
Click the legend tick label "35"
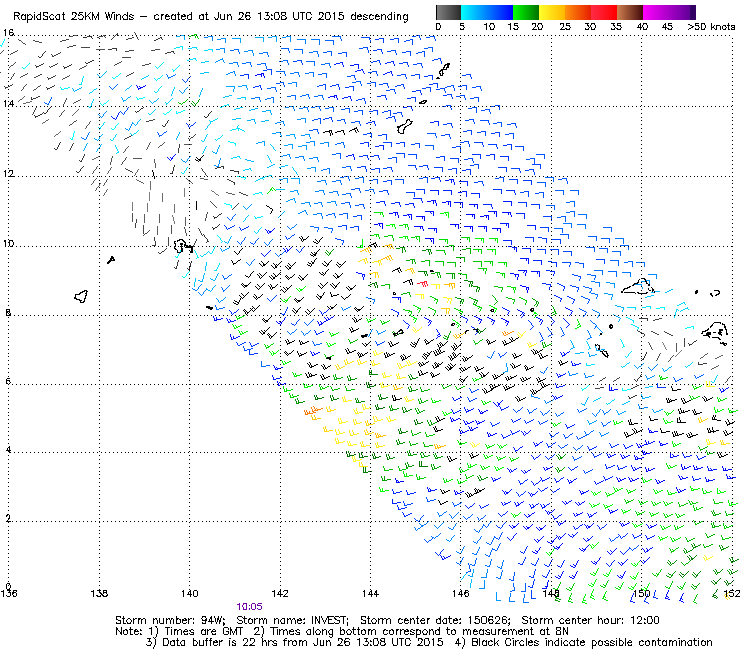(616, 27)
